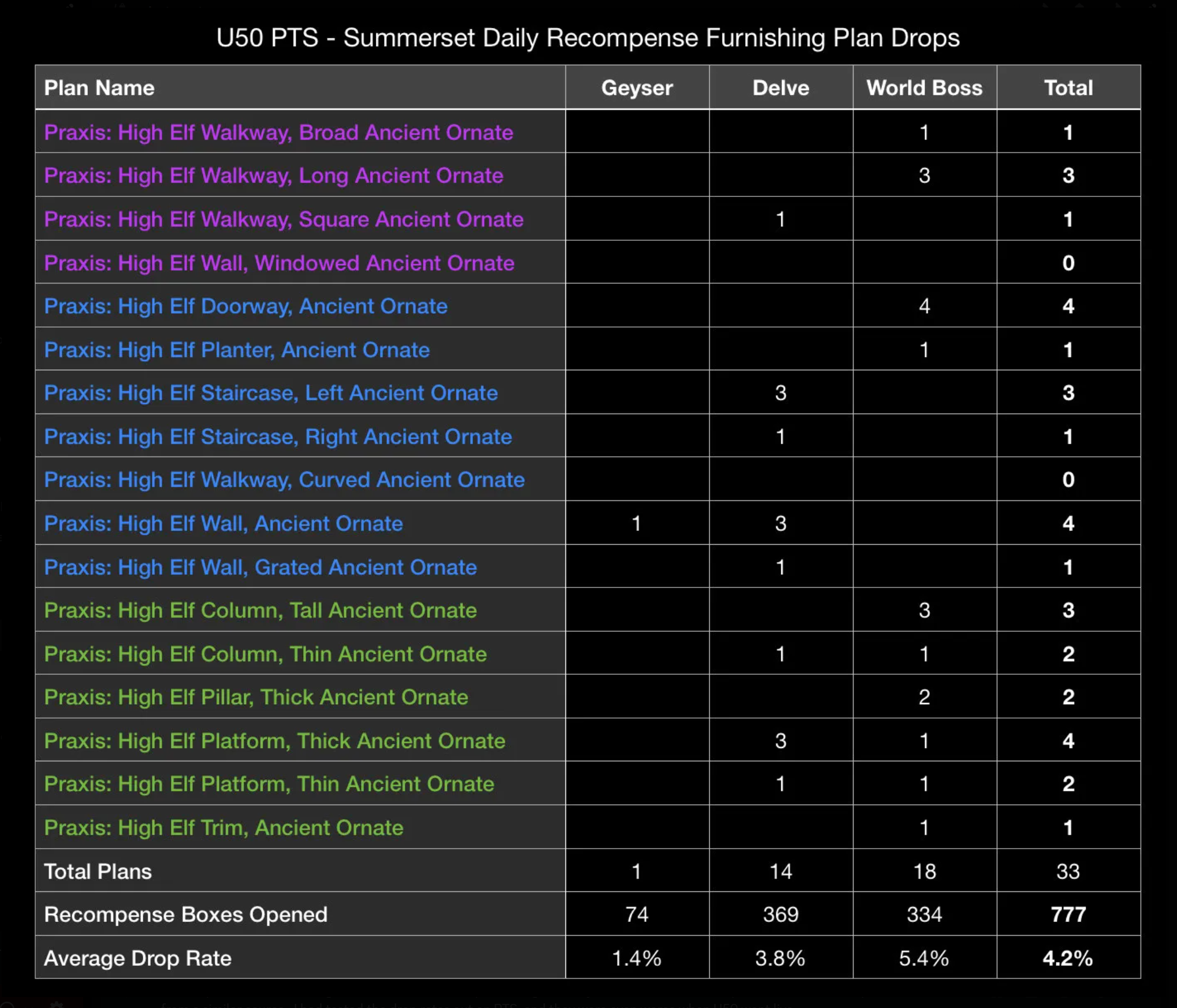Click the World Boss column header
1177x1008 pixels.
pyautogui.click(x=924, y=88)
